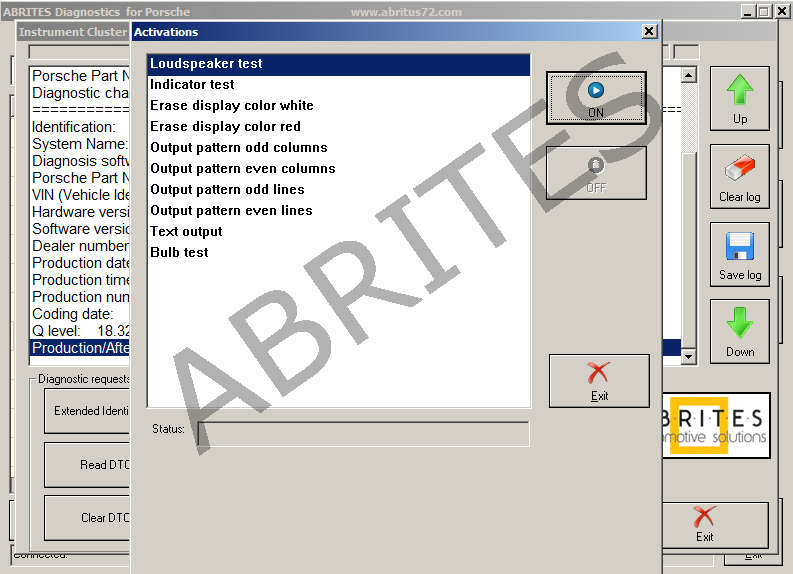Minimize the ABRITES Diagnostics main window
This screenshot has height=574, width=793.
click(748, 11)
